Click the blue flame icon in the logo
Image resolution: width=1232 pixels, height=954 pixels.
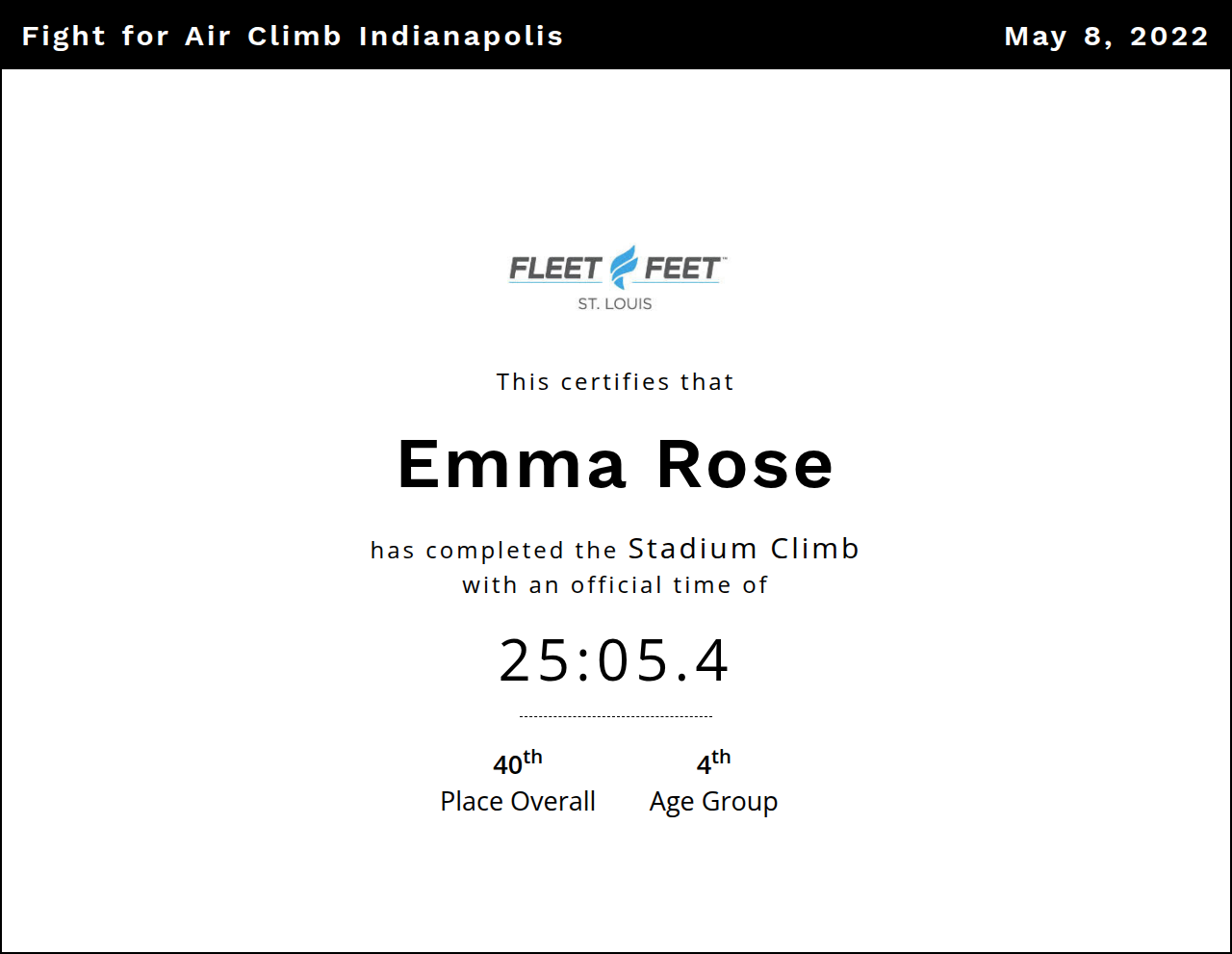tap(625, 267)
